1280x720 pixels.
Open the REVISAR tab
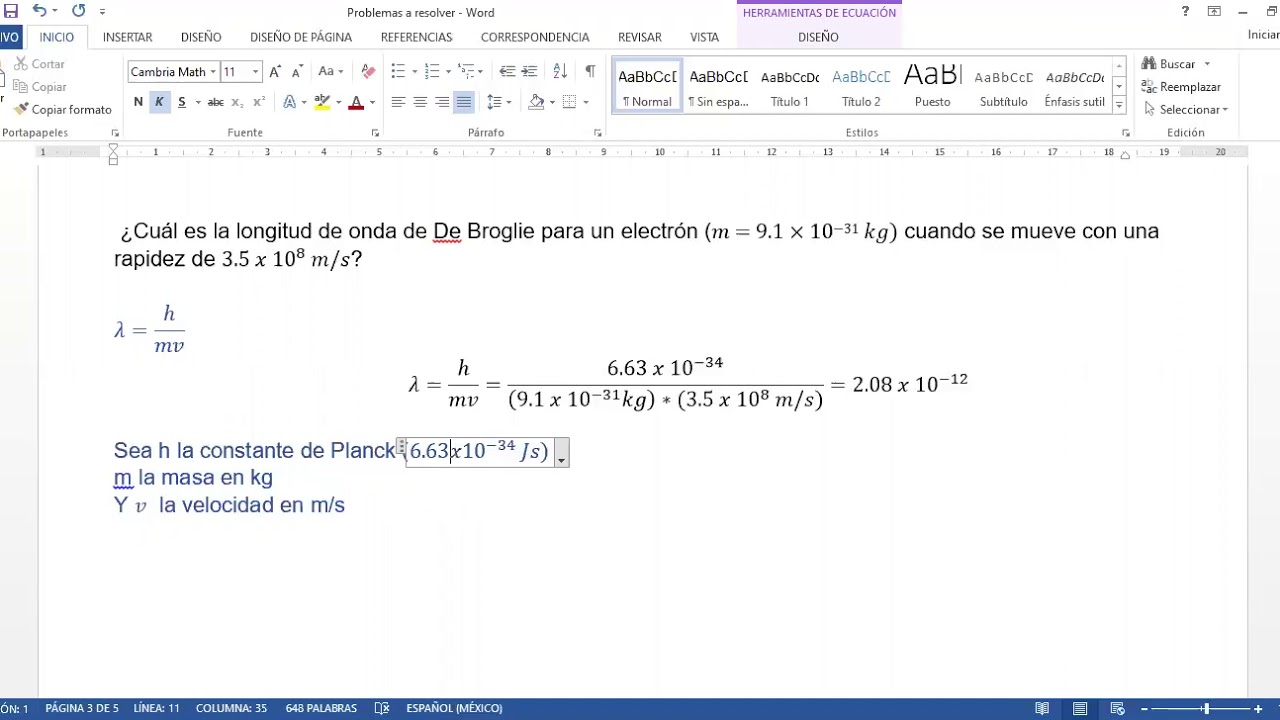coord(640,37)
